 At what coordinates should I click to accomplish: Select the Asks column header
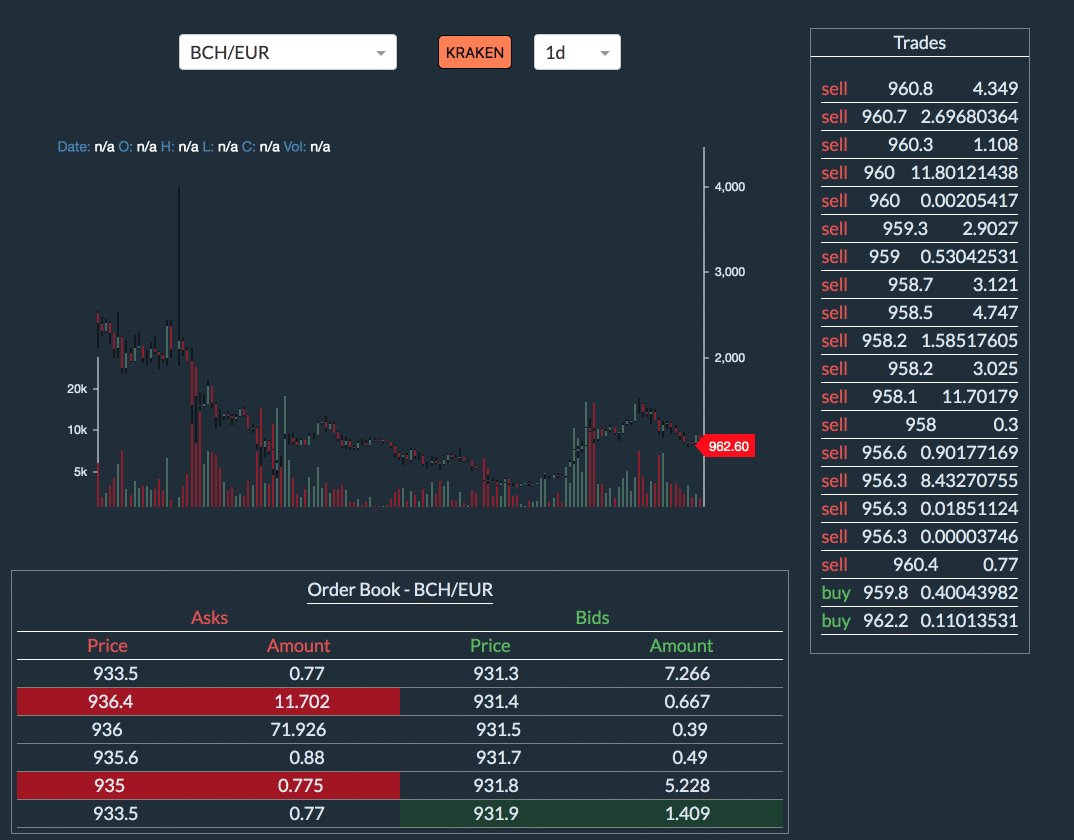(x=209, y=618)
